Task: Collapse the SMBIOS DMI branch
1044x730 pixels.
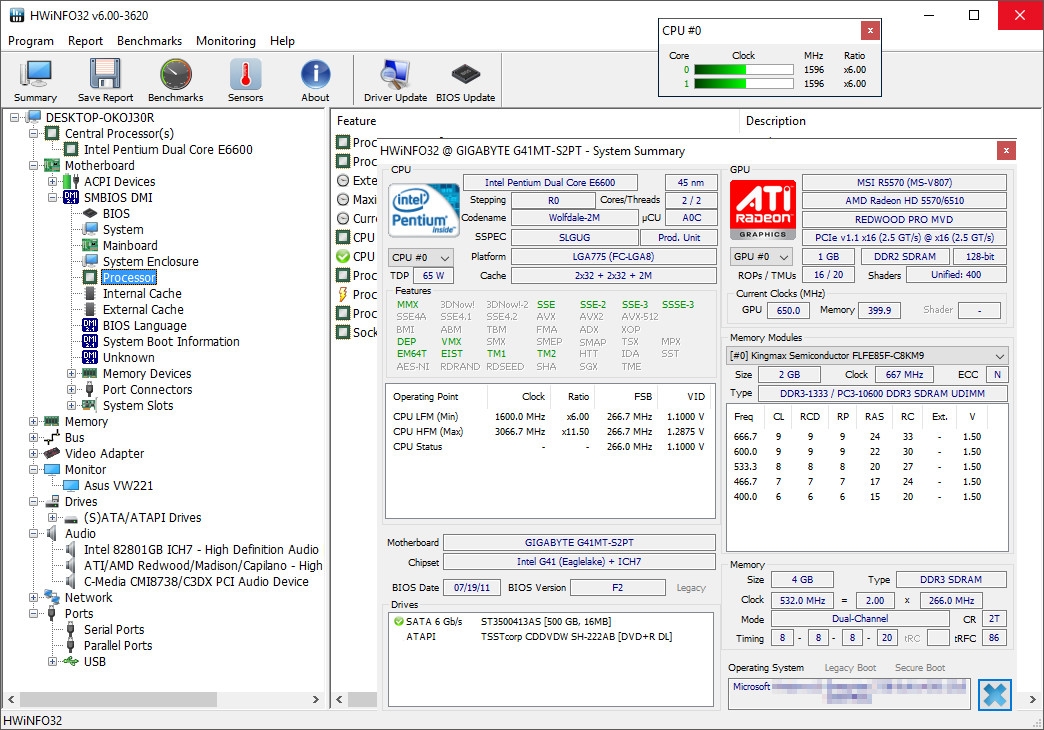Action: [x=53, y=198]
